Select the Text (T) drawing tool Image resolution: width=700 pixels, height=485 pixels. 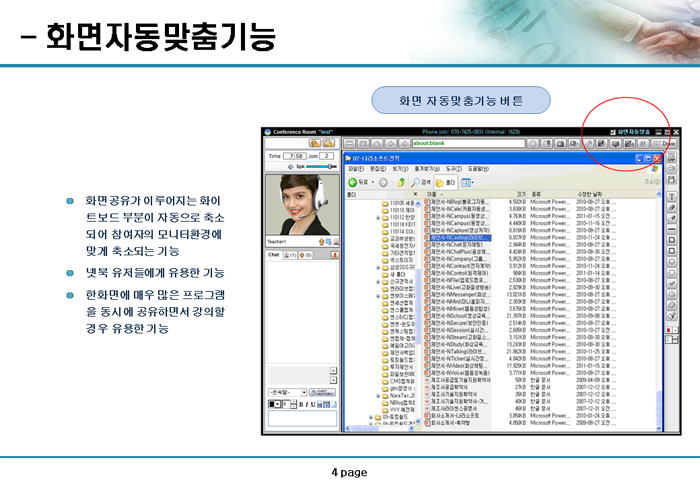point(672,197)
